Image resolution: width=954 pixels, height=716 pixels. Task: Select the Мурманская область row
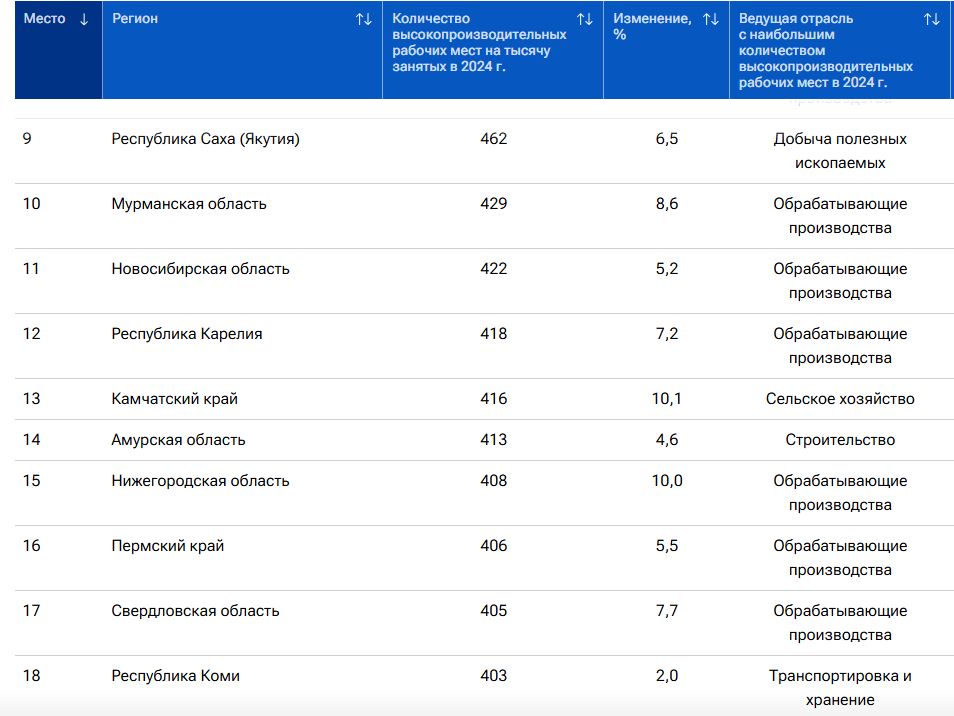[189, 204]
